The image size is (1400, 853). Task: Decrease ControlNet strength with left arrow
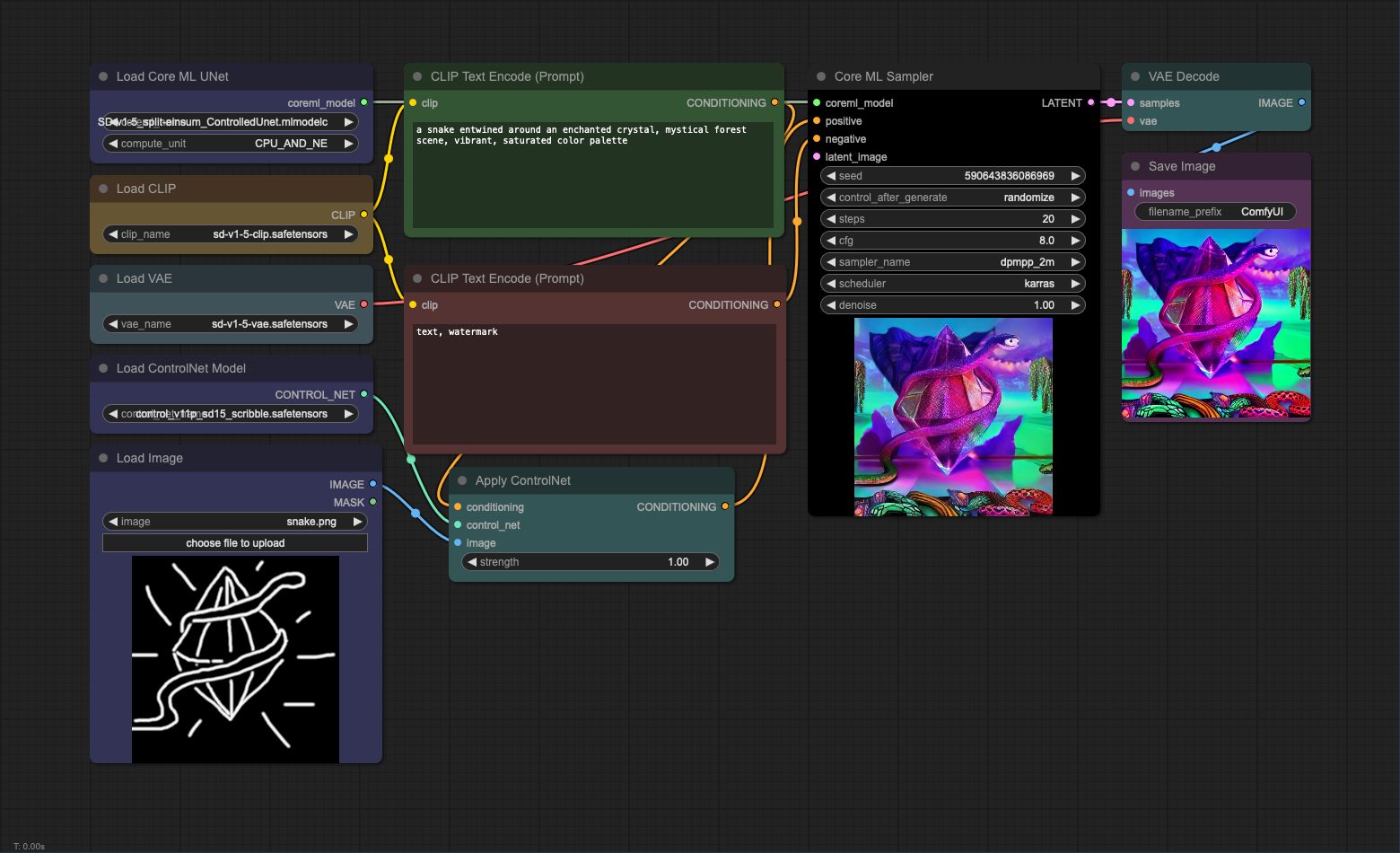[x=472, y=562]
